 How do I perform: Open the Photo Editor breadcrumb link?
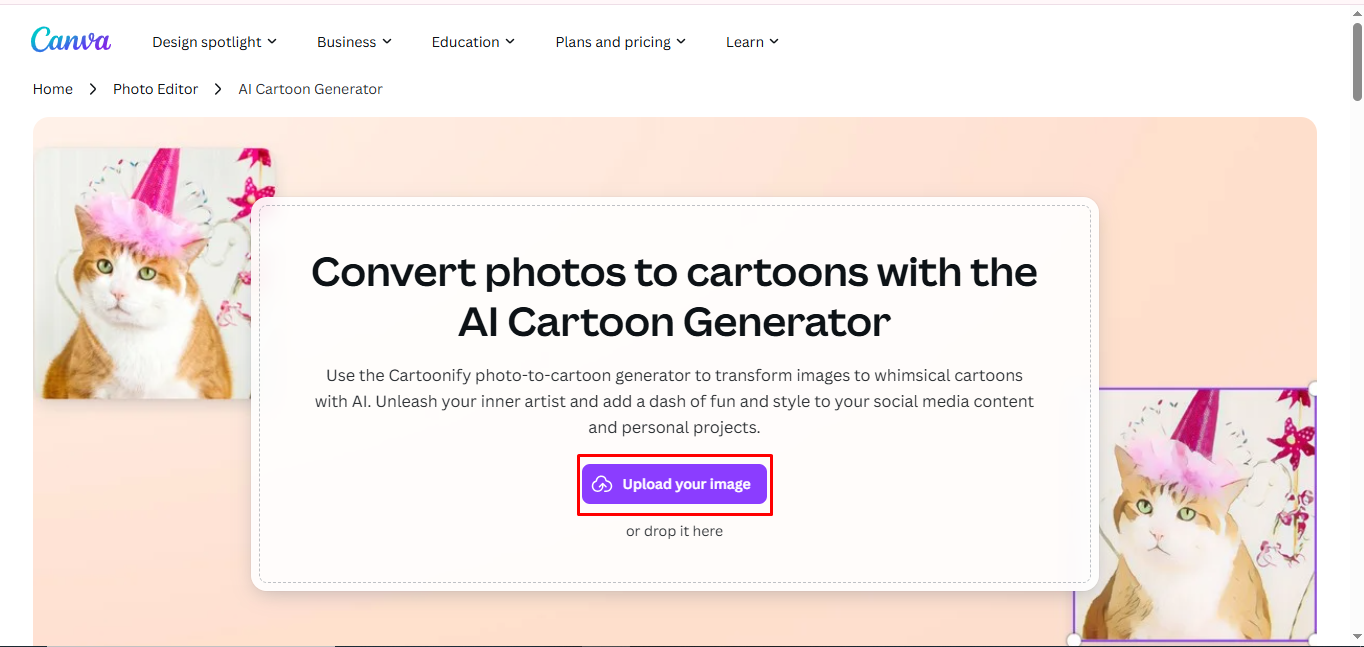click(x=155, y=89)
